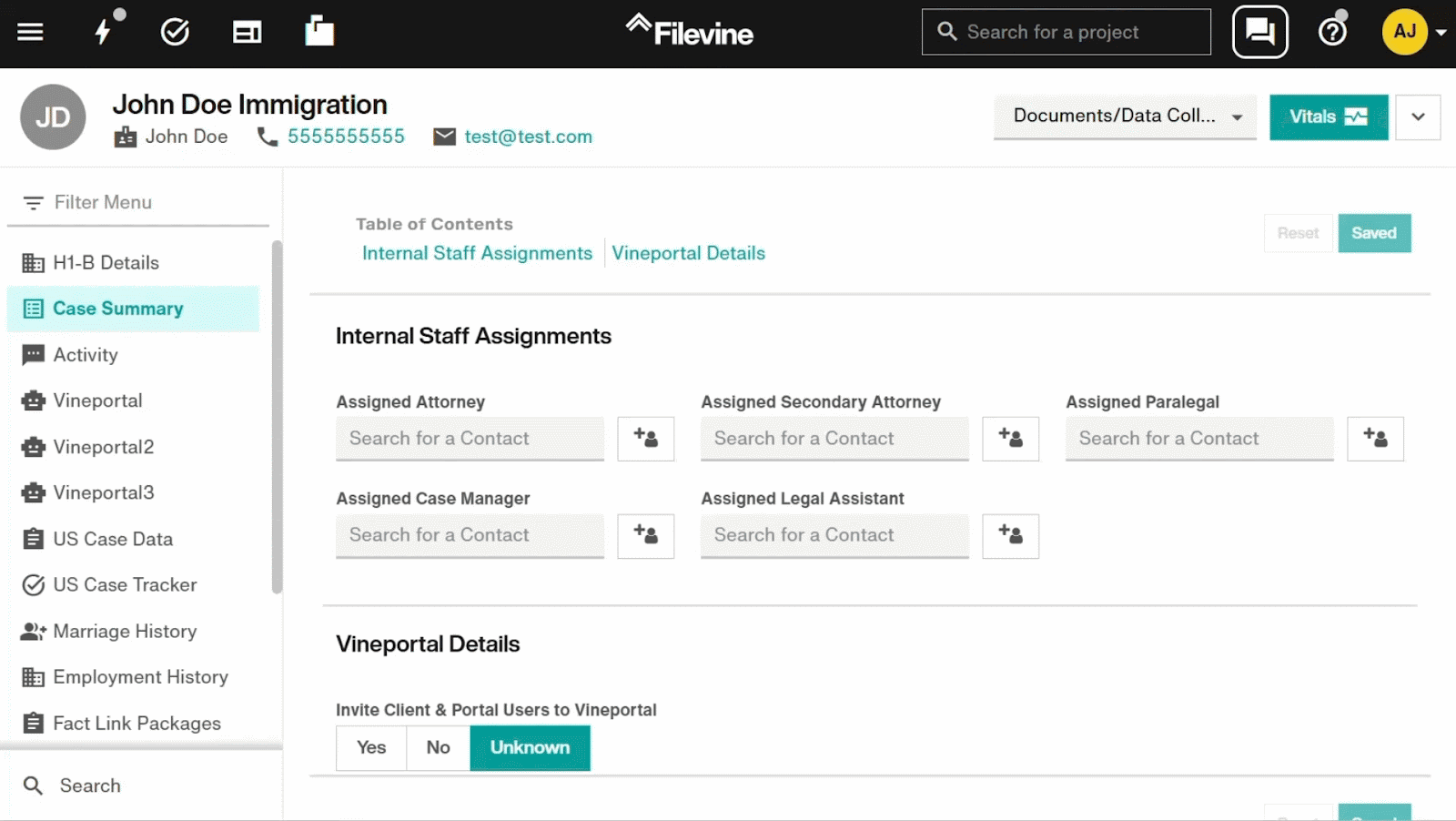Open Vineportal3 in sidebar
Image resolution: width=1456 pixels, height=821 pixels.
tap(133, 492)
